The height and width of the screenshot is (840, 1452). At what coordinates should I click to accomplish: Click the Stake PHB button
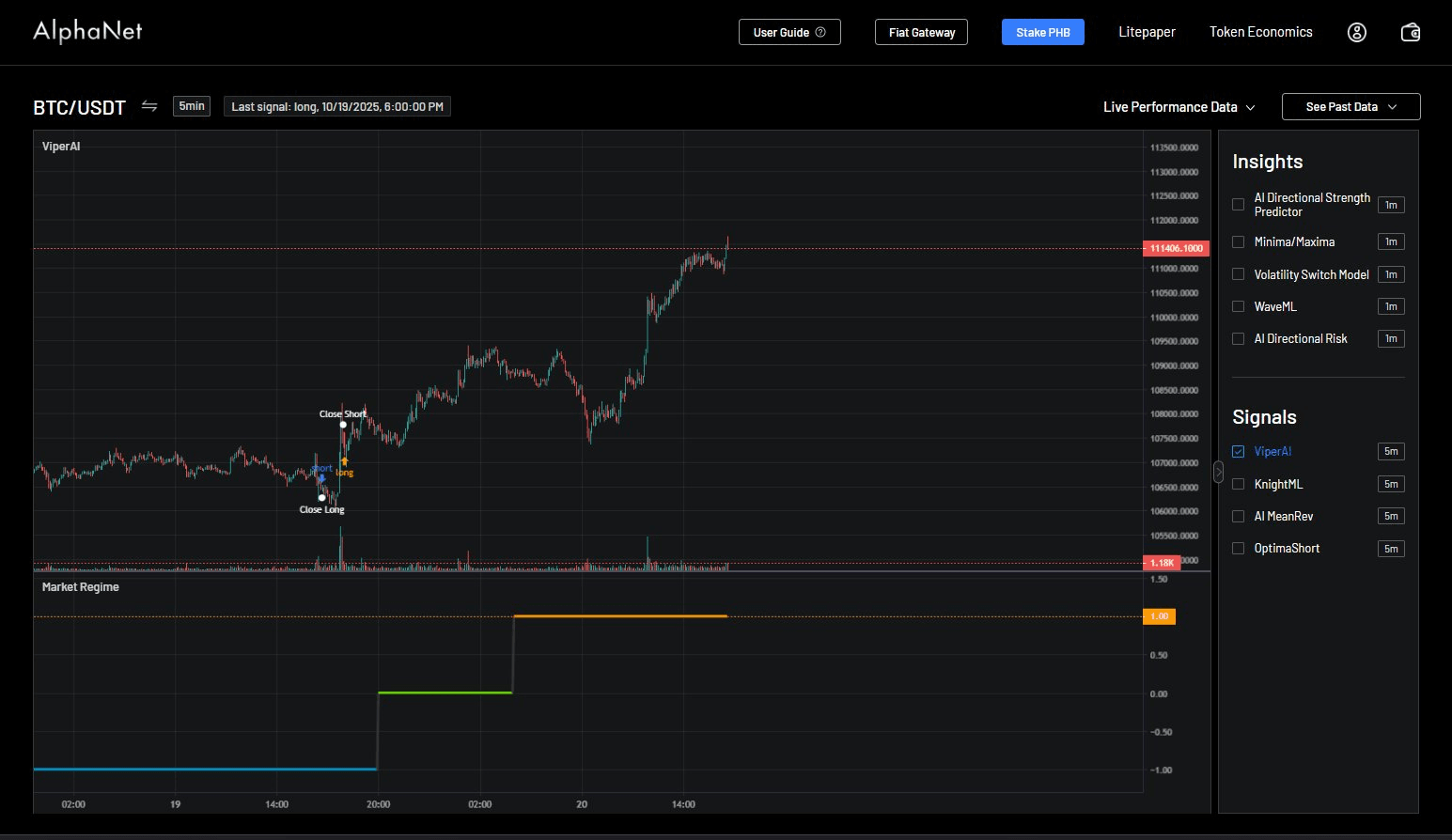(x=1042, y=32)
